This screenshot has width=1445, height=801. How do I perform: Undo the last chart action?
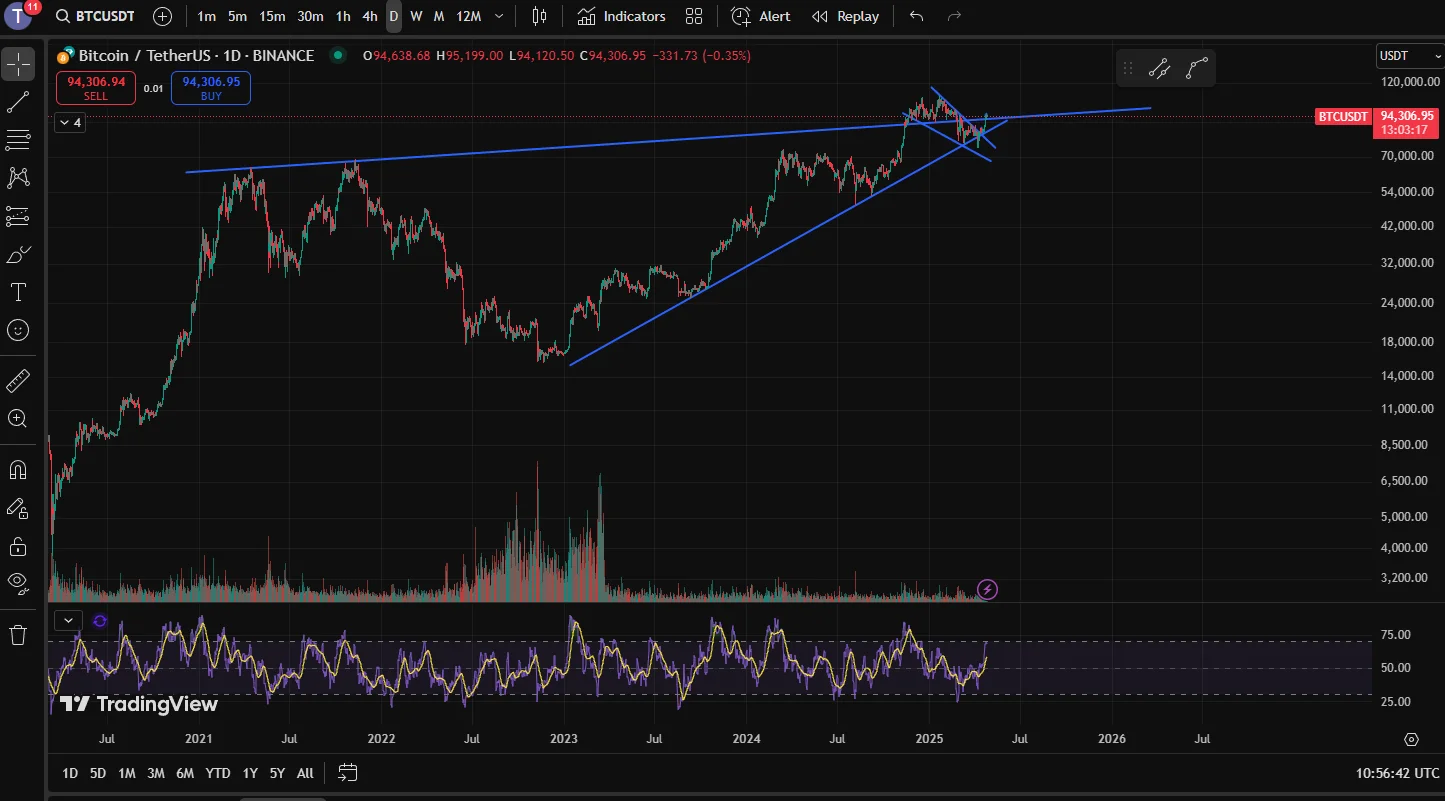click(x=917, y=16)
